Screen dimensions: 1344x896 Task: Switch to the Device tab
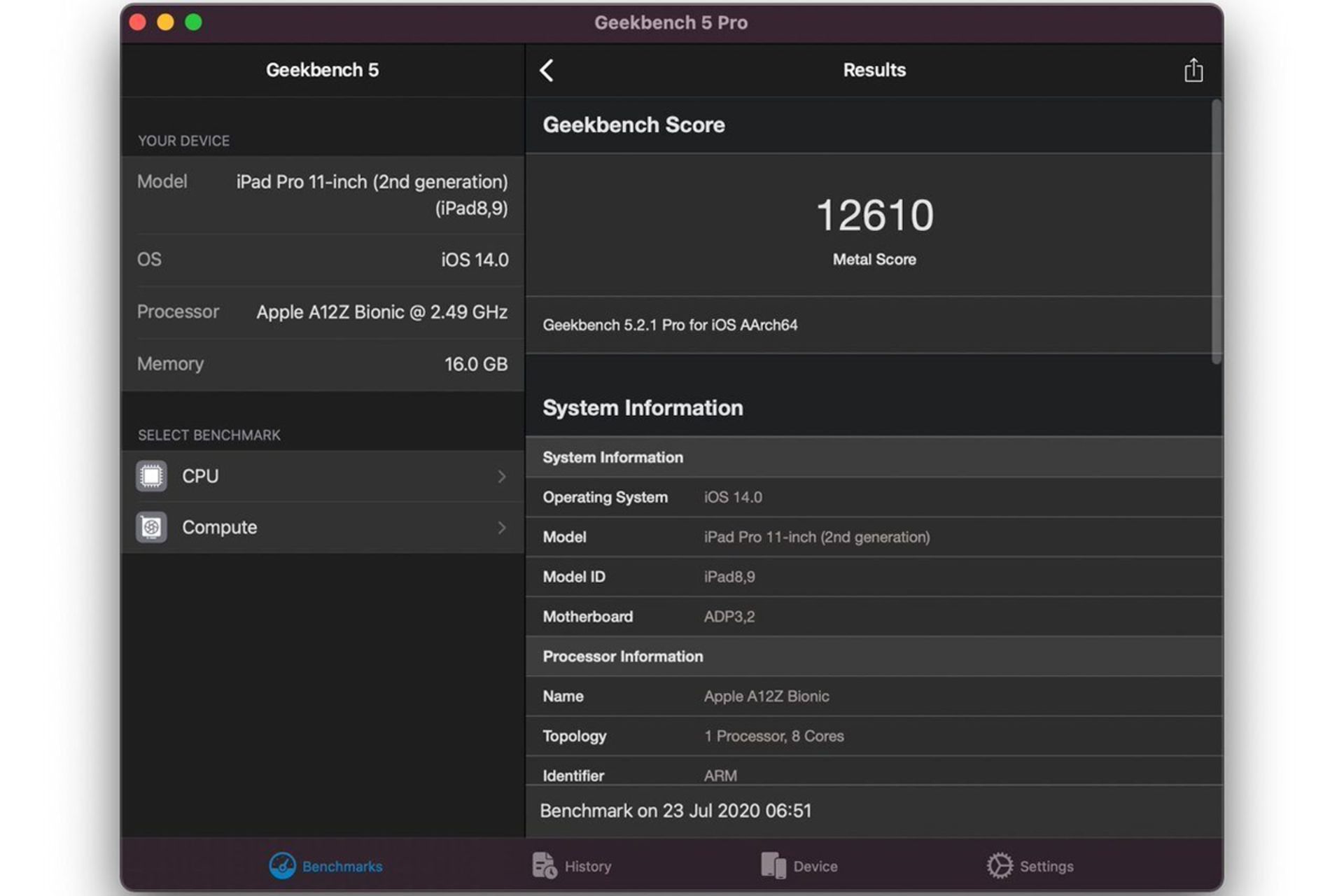click(x=815, y=867)
